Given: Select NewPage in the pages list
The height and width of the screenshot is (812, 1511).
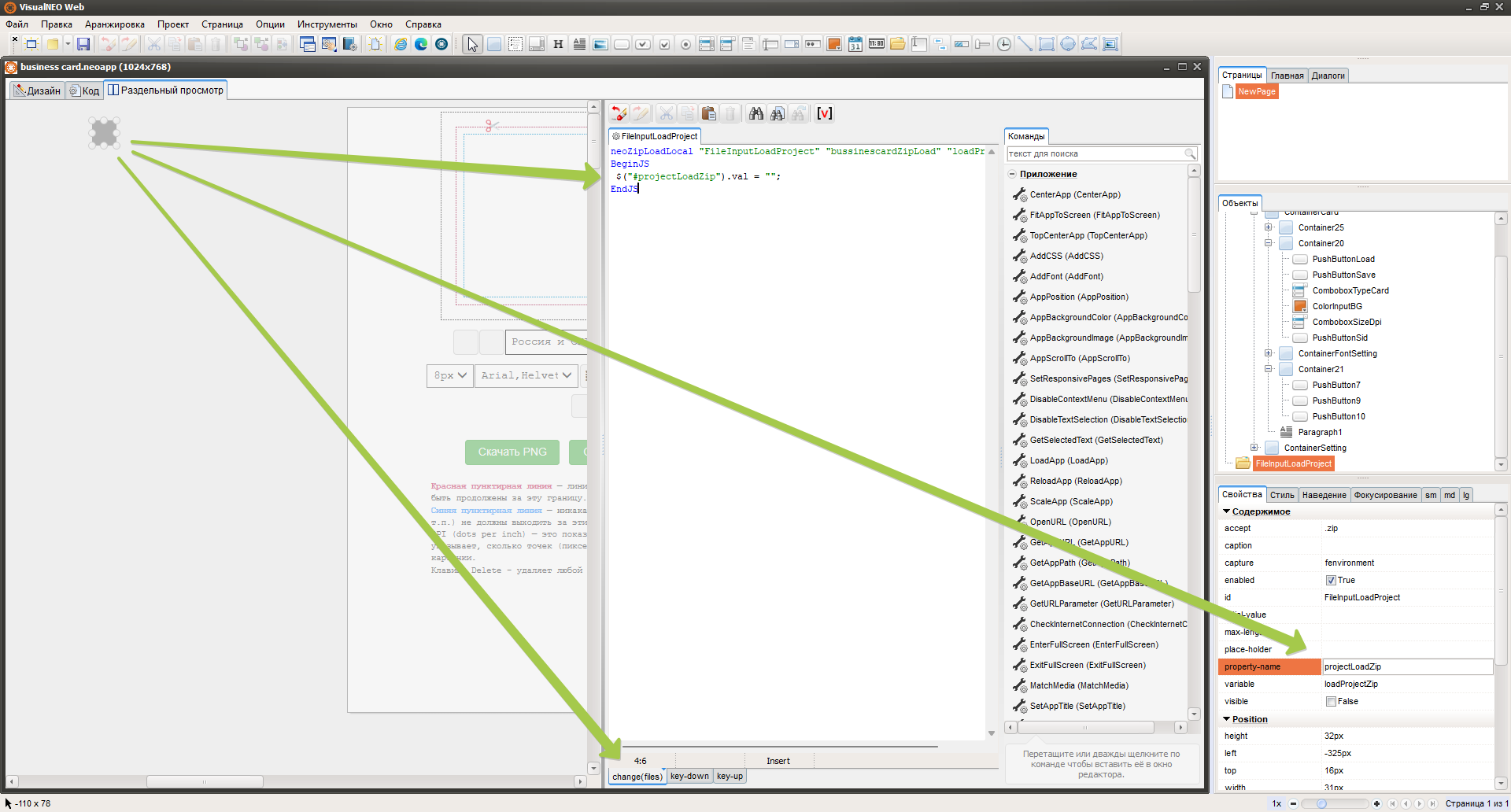Looking at the screenshot, I should click(1256, 92).
